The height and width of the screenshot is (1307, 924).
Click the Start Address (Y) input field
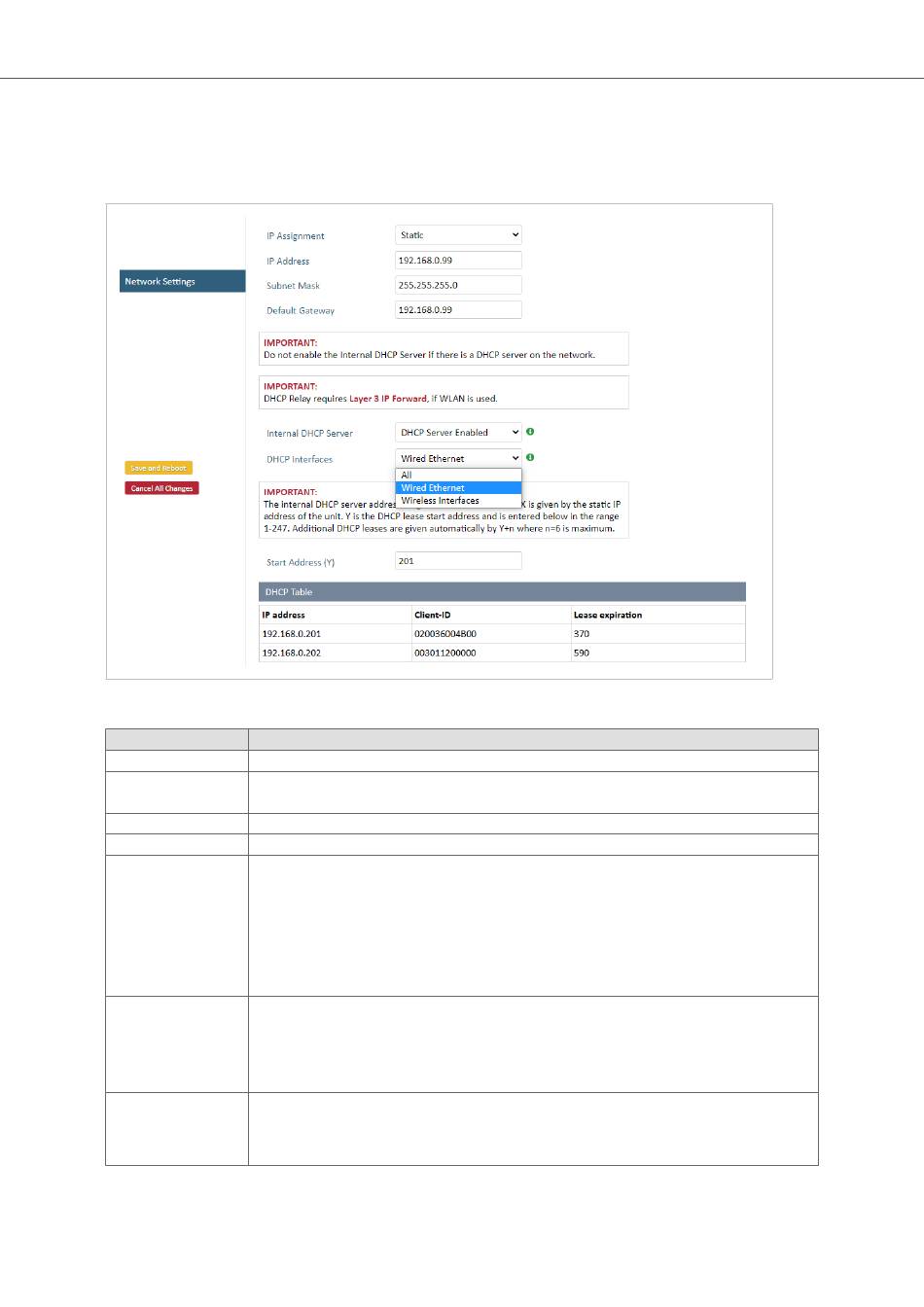click(x=458, y=561)
